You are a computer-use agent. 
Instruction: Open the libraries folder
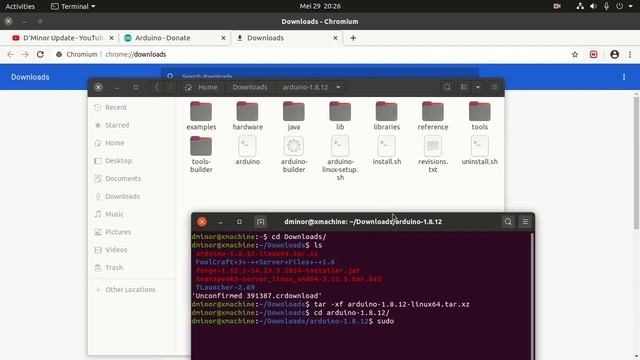coord(386,116)
